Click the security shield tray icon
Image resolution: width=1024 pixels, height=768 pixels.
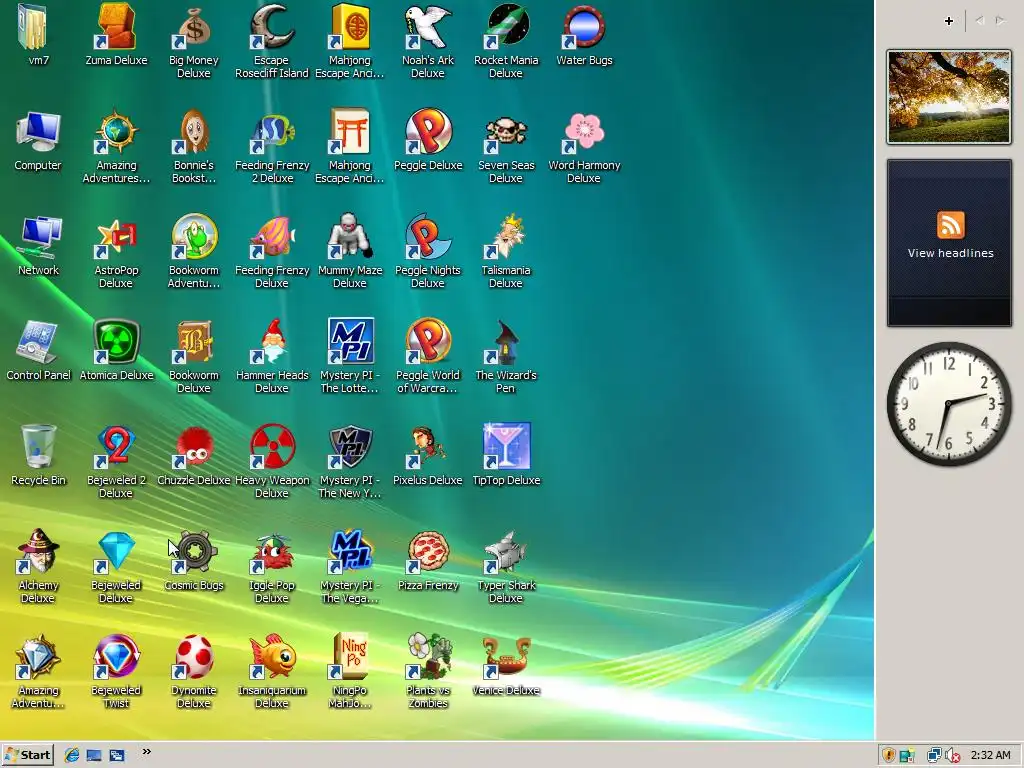pyautogui.click(x=888, y=756)
